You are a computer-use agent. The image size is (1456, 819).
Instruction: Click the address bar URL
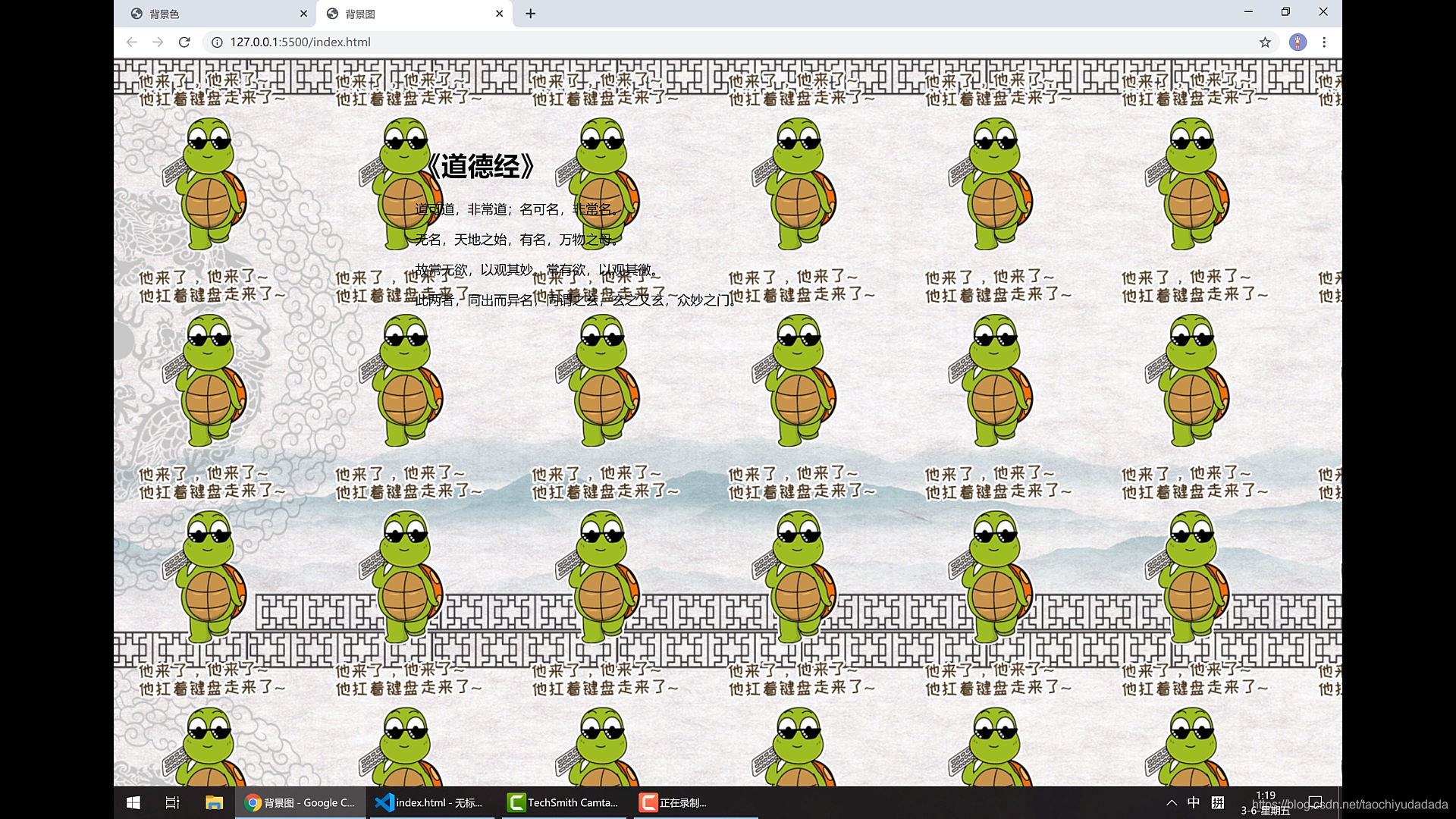[x=300, y=42]
